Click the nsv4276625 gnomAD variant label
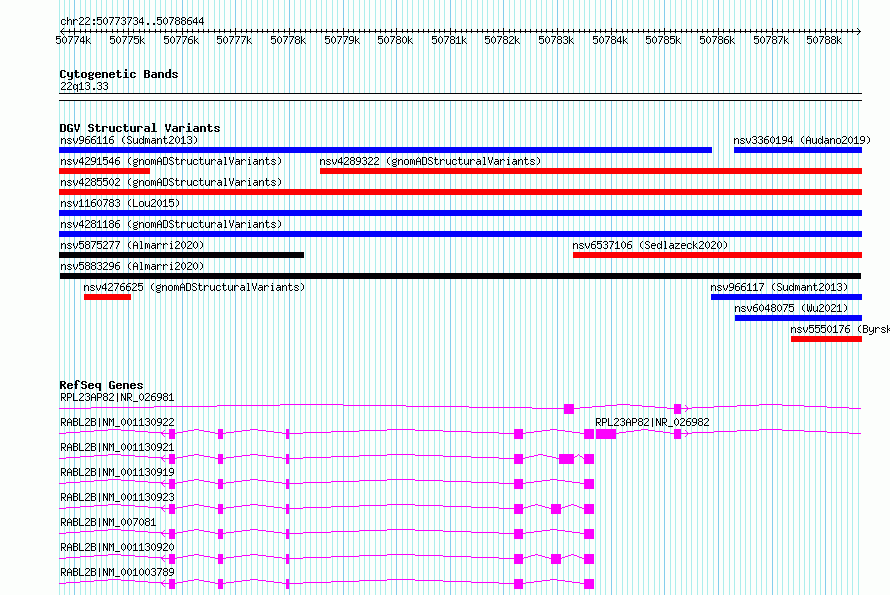Viewport: 890px width, 595px height. pos(194,287)
